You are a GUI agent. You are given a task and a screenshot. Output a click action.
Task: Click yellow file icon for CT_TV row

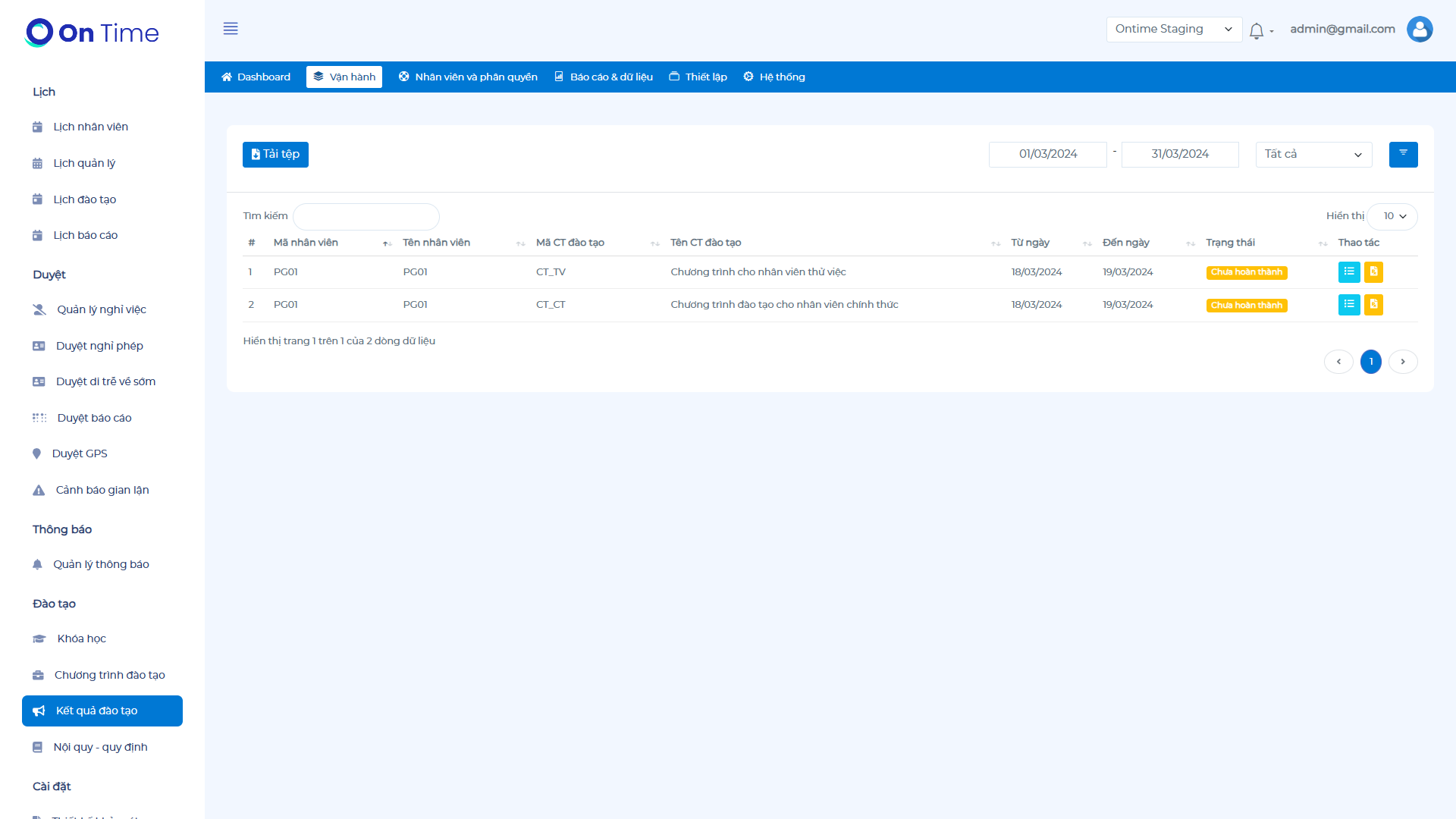(1373, 271)
